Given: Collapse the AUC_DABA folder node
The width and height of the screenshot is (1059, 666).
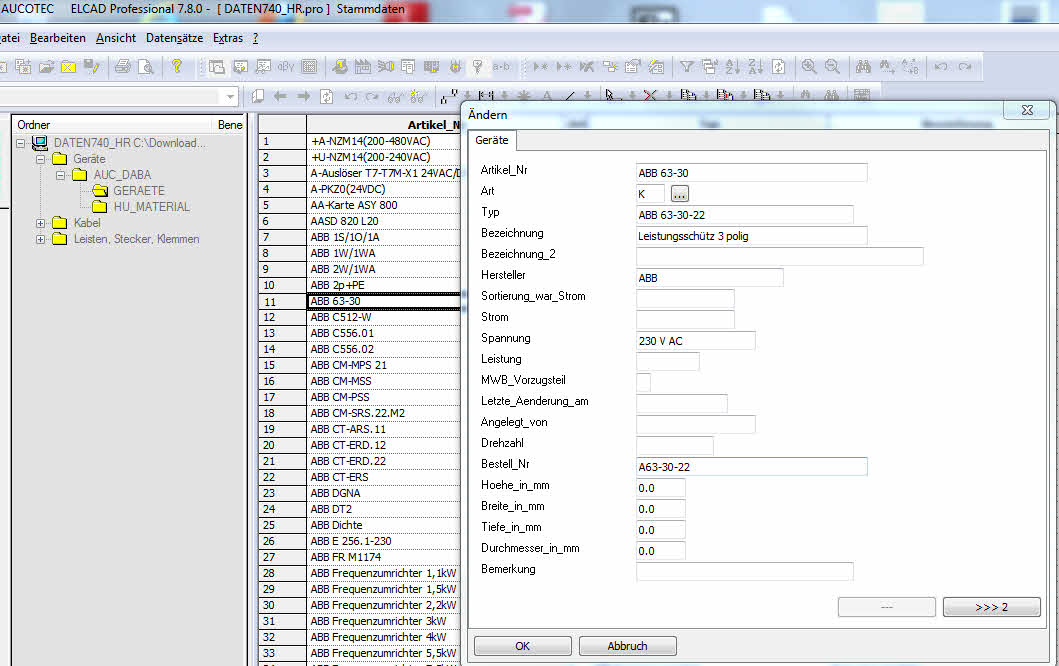Looking at the screenshot, I should pos(61,176).
